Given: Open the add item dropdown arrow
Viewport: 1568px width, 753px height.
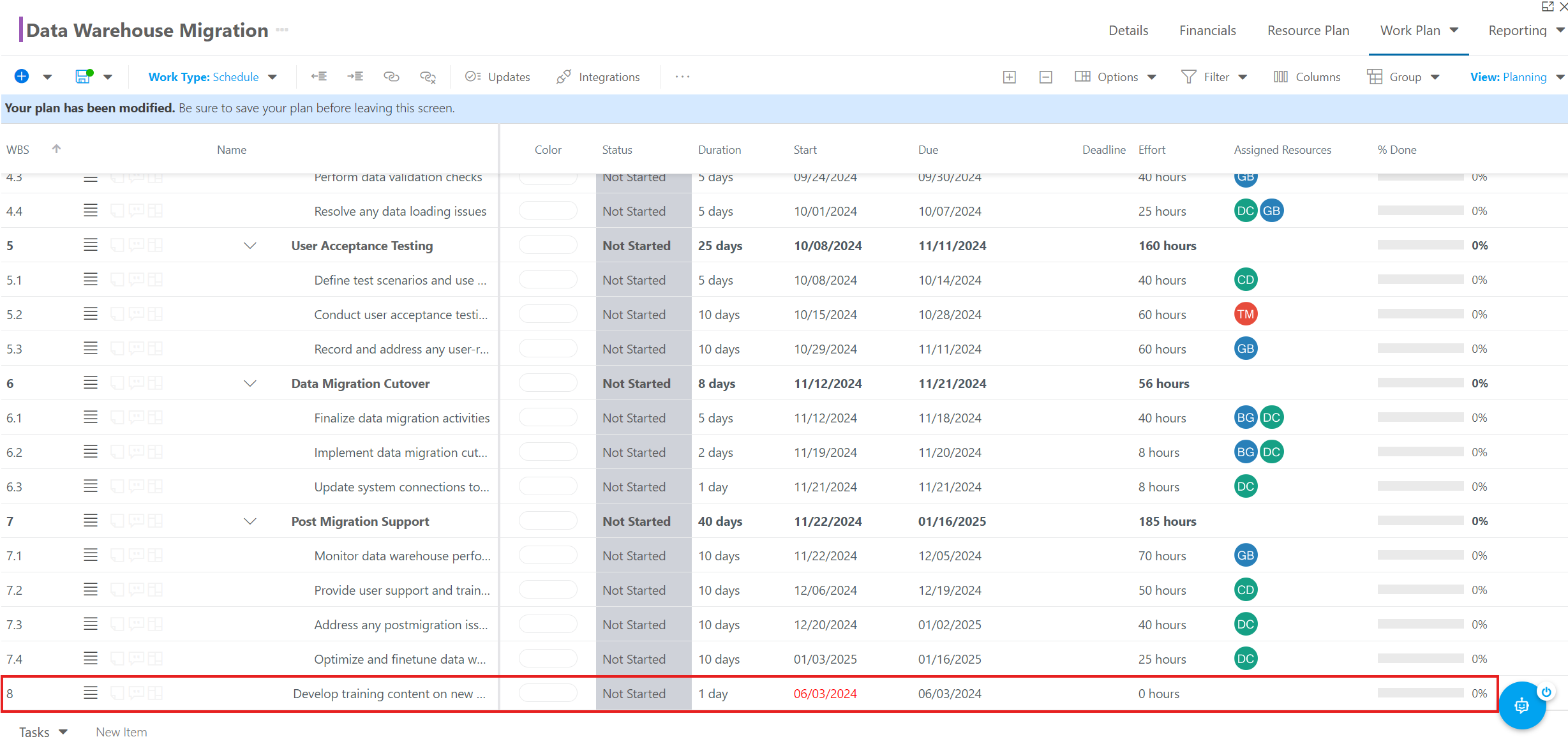Looking at the screenshot, I should pyautogui.click(x=47, y=77).
